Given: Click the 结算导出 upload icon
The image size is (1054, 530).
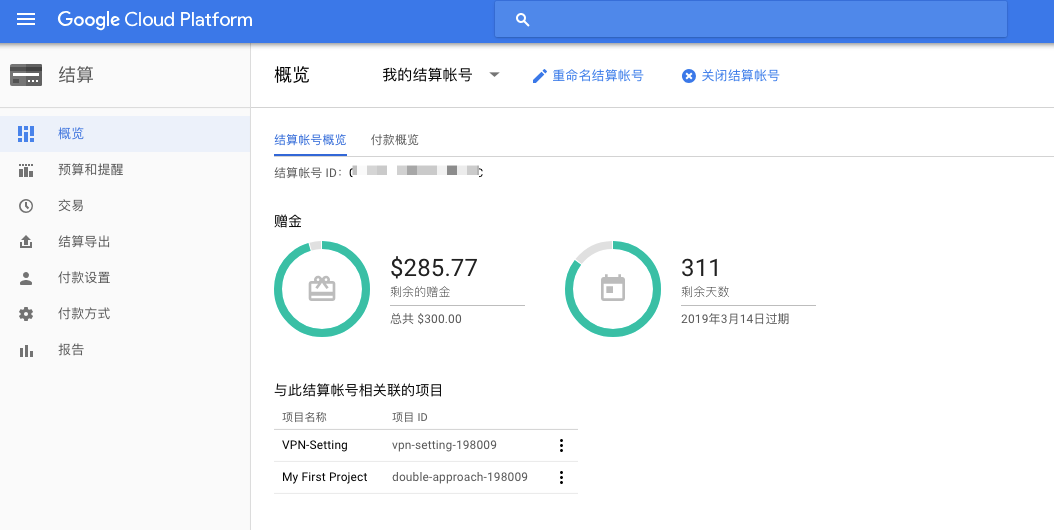Looking at the screenshot, I should click(26, 241).
